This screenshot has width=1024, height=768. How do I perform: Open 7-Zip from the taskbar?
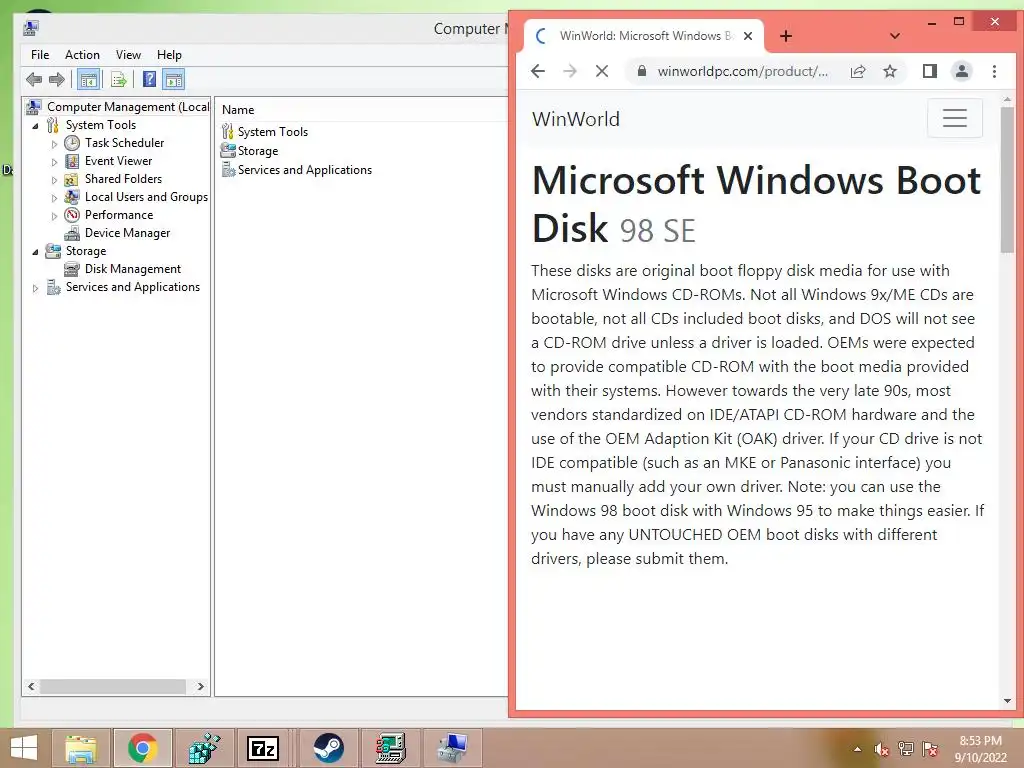tap(263, 748)
